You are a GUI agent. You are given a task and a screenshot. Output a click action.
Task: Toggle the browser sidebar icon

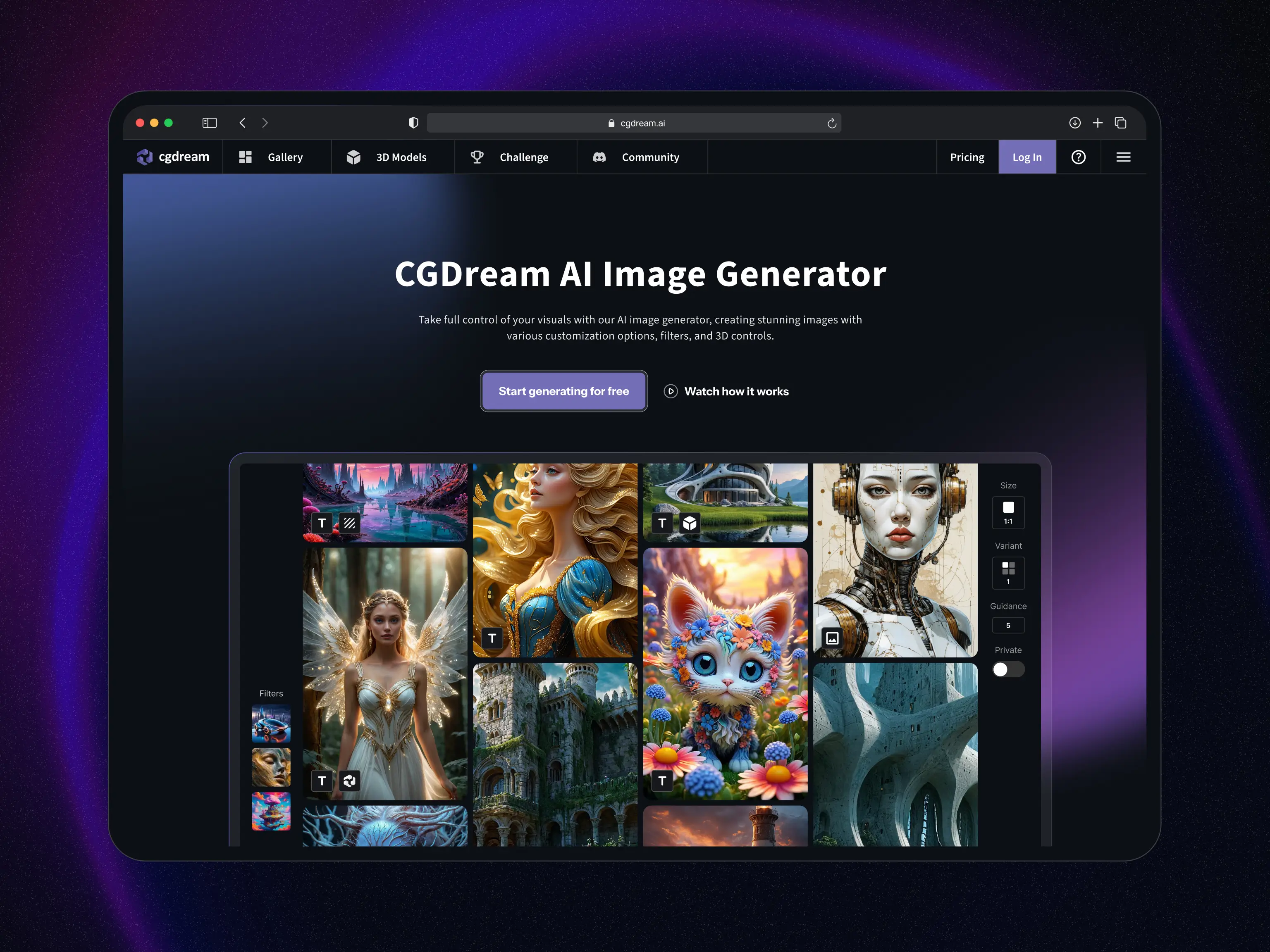click(209, 123)
